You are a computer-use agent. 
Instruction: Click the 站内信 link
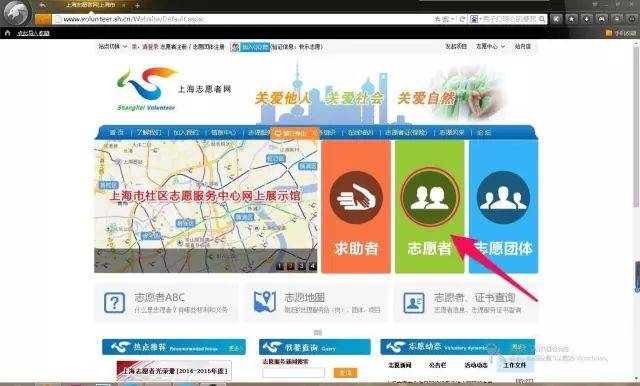(523, 47)
